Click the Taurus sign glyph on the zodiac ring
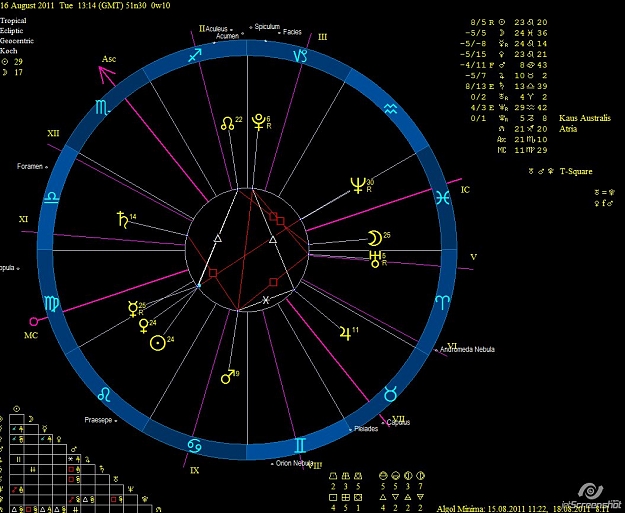Image resolution: width=625 pixels, height=513 pixels. pyautogui.click(x=391, y=394)
